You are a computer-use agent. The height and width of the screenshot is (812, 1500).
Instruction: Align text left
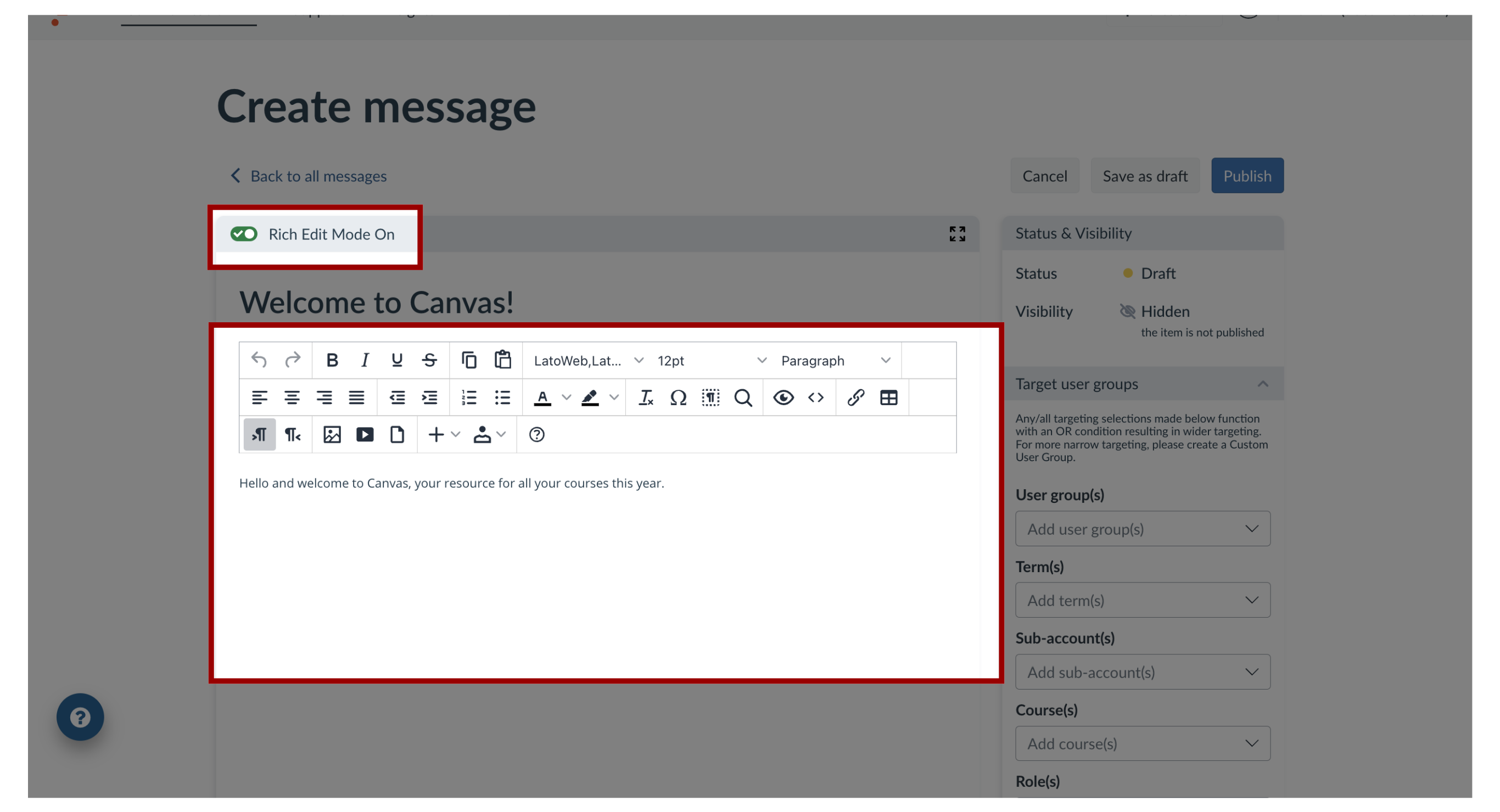pos(259,397)
